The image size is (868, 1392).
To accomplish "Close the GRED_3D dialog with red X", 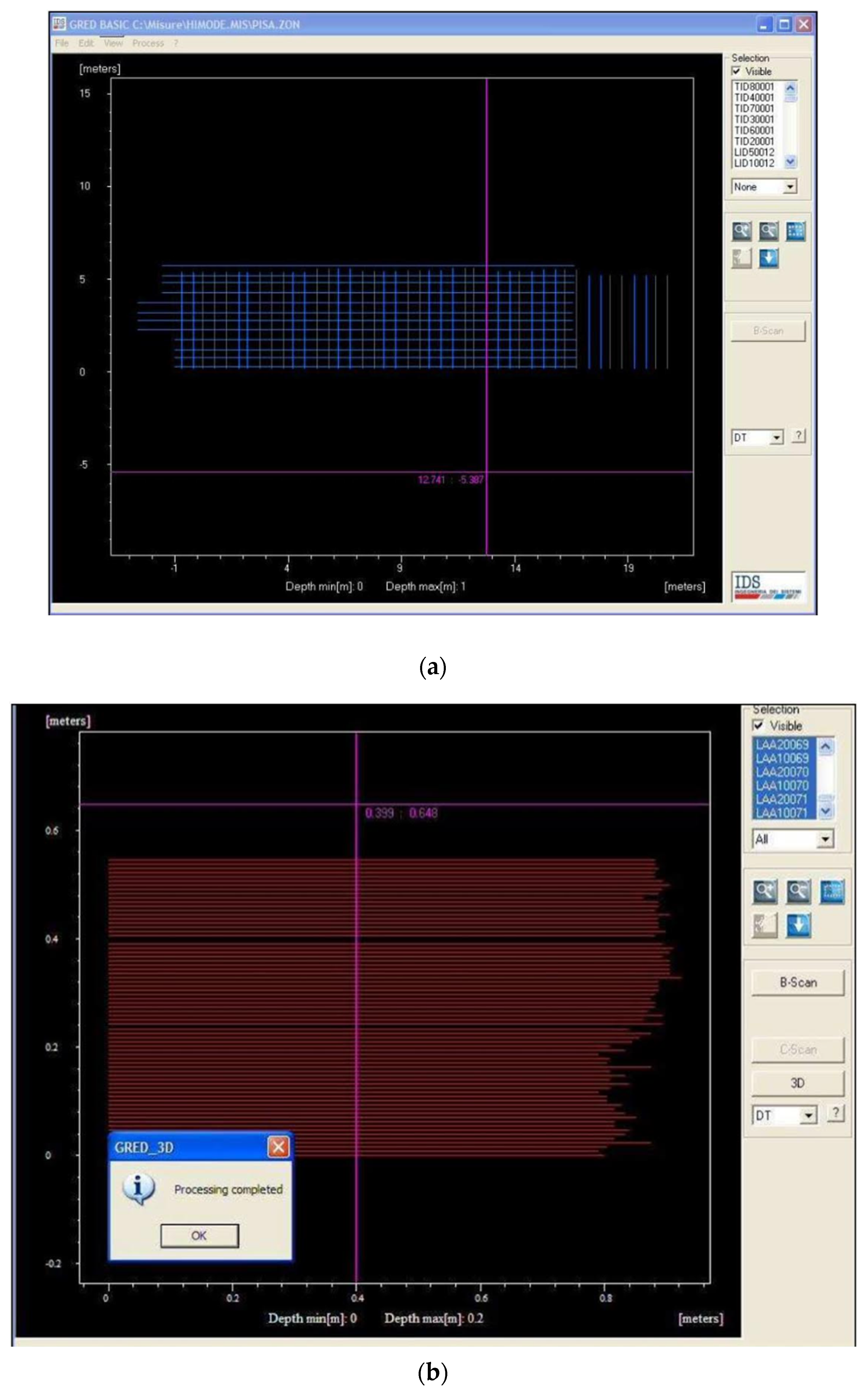I will pos(278,1147).
